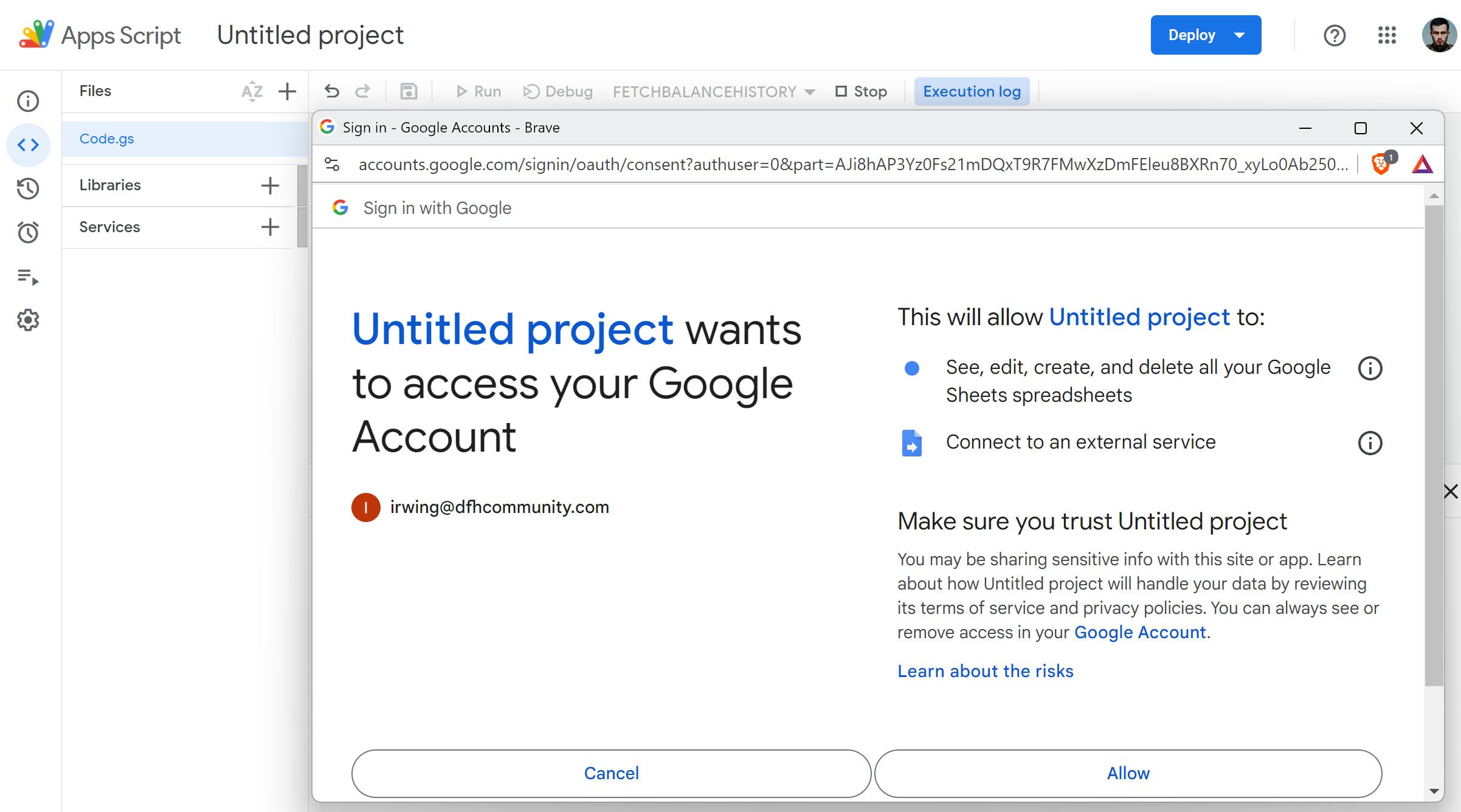
Task: Open the account profile avatar
Action: pyautogui.click(x=1439, y=35)
